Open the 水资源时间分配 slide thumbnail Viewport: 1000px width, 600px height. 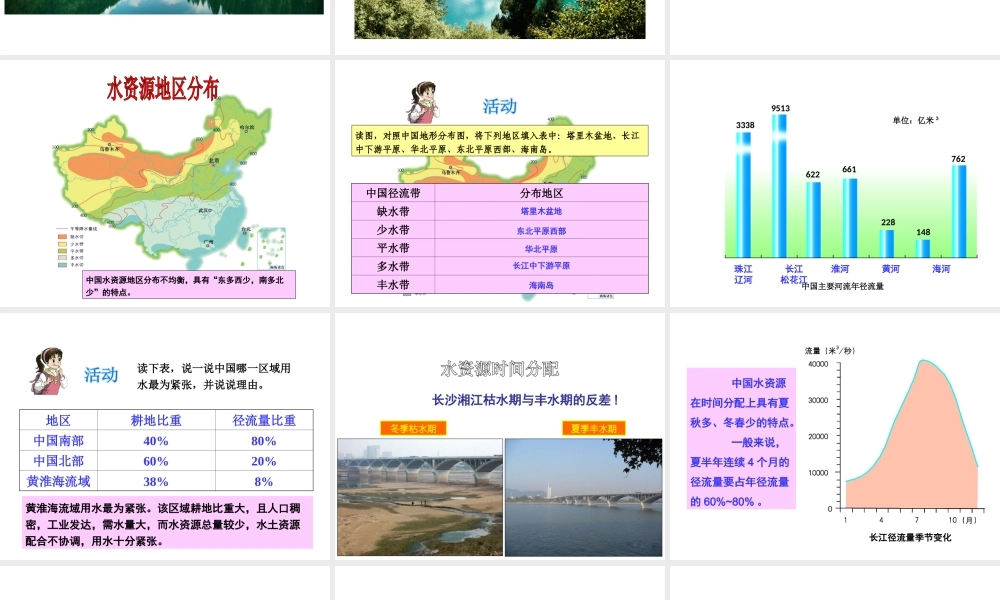coord(500,436)
